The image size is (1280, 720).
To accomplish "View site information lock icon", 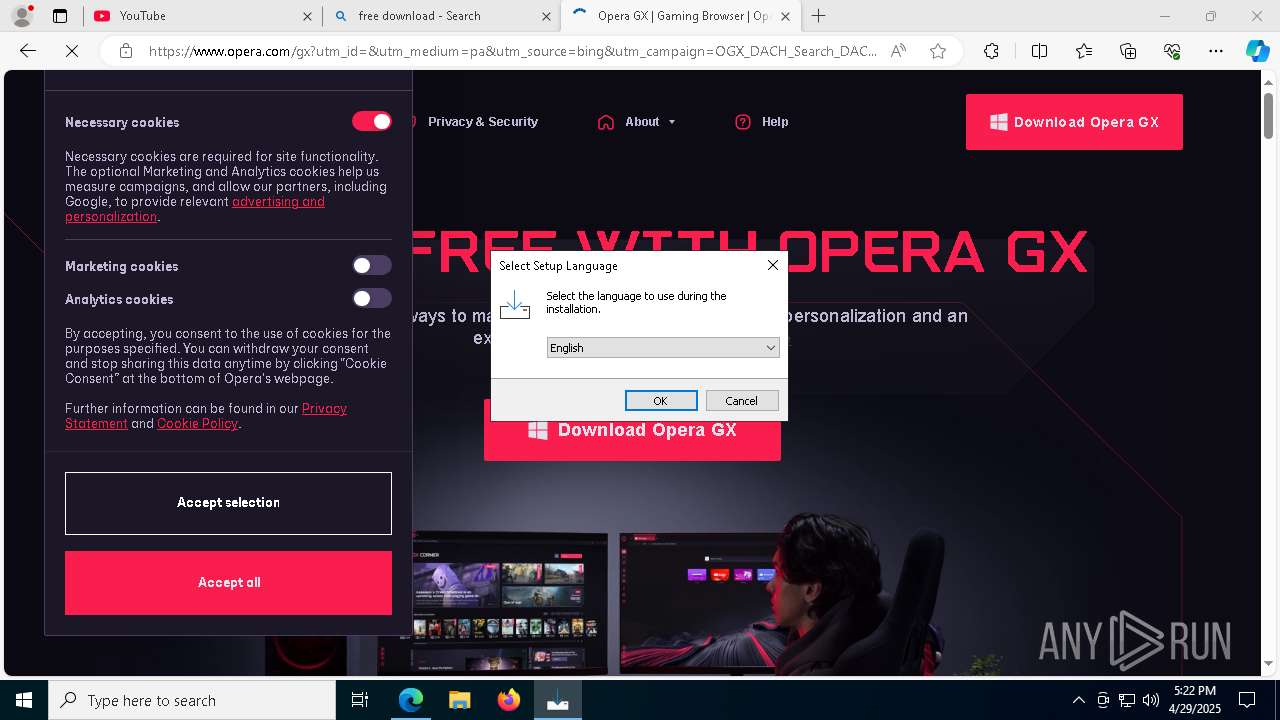I will click(126, 51).
